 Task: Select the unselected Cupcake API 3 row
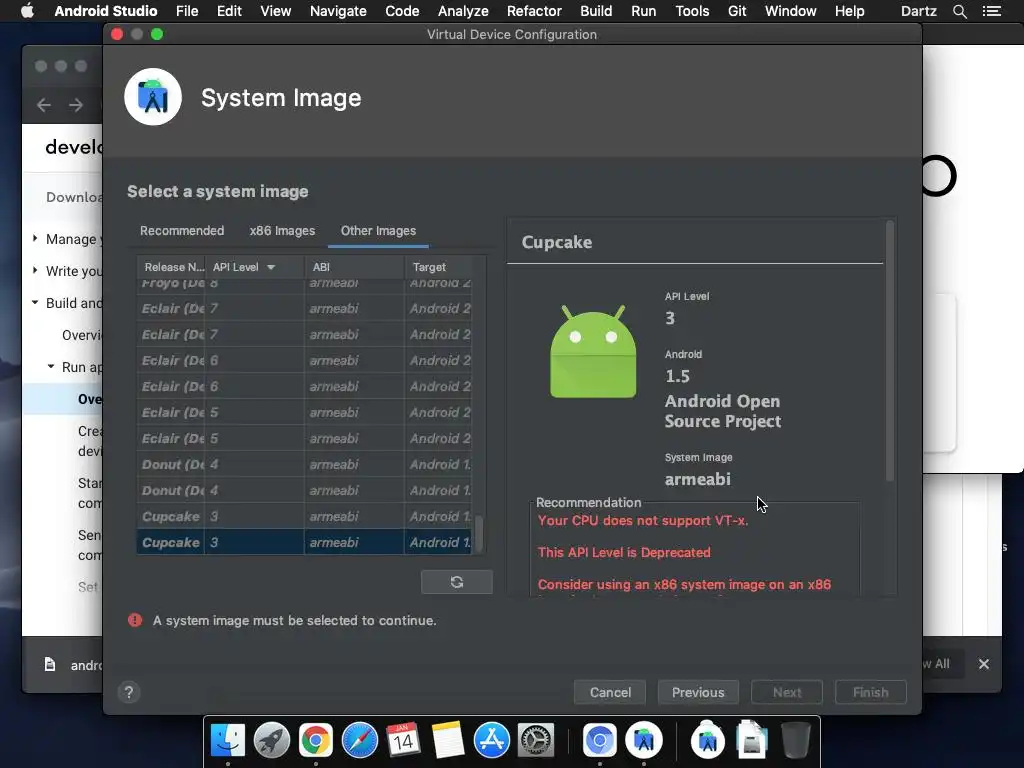pos(304,516)
